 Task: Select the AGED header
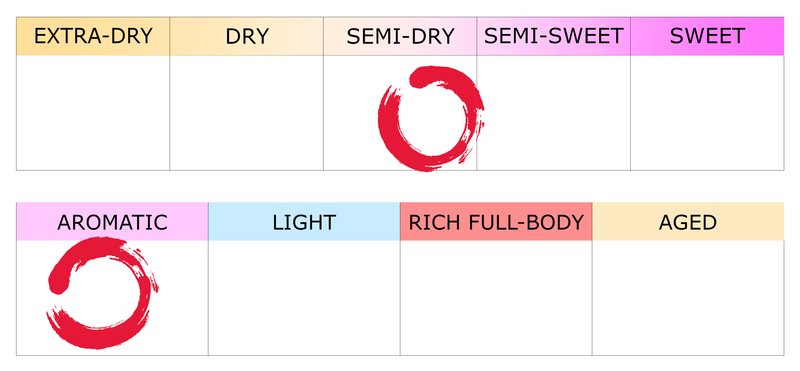pyautogui.click(x=688, y=221)
